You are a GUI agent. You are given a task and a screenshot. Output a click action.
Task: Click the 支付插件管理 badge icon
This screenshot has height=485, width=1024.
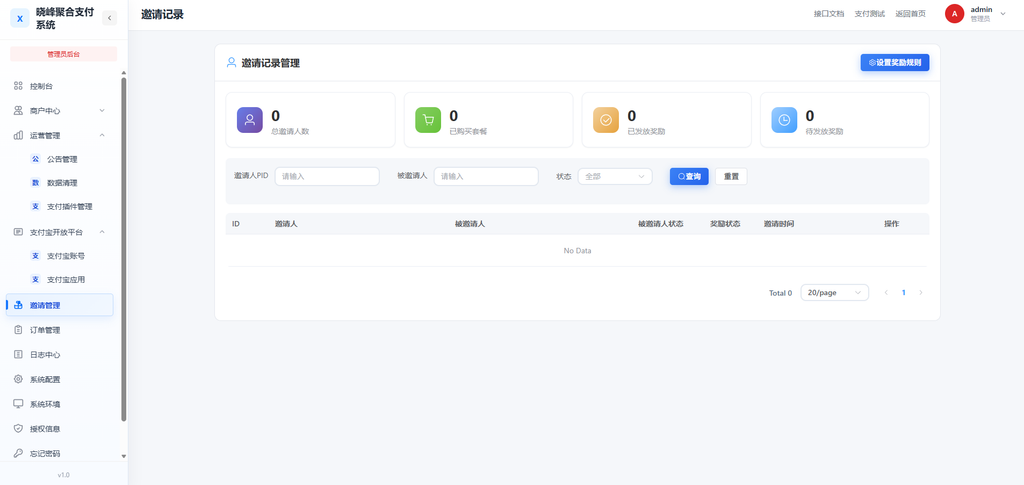[36, 206]
